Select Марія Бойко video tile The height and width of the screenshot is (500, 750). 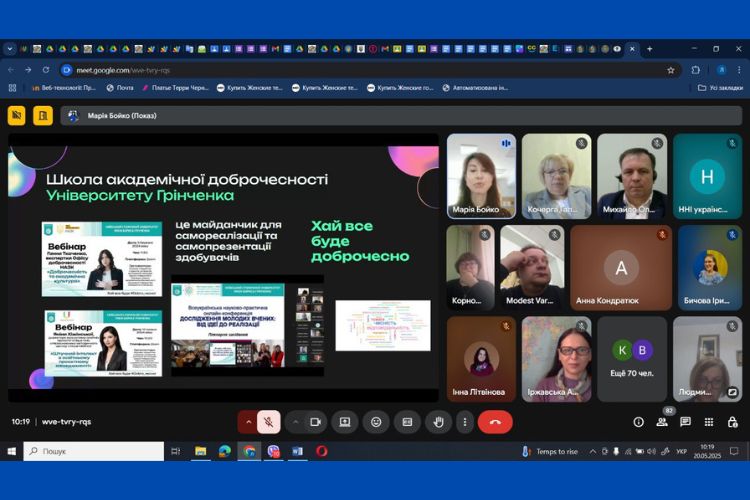coord(481,176)
